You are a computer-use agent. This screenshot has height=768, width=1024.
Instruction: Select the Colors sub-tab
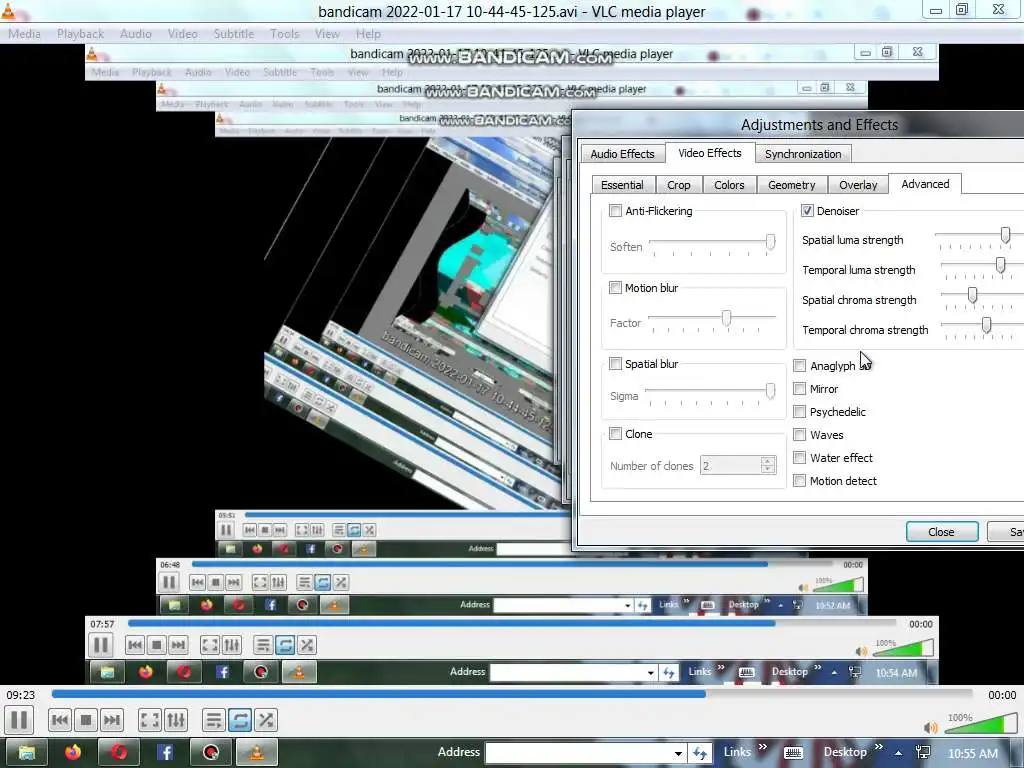click(729, 185)
